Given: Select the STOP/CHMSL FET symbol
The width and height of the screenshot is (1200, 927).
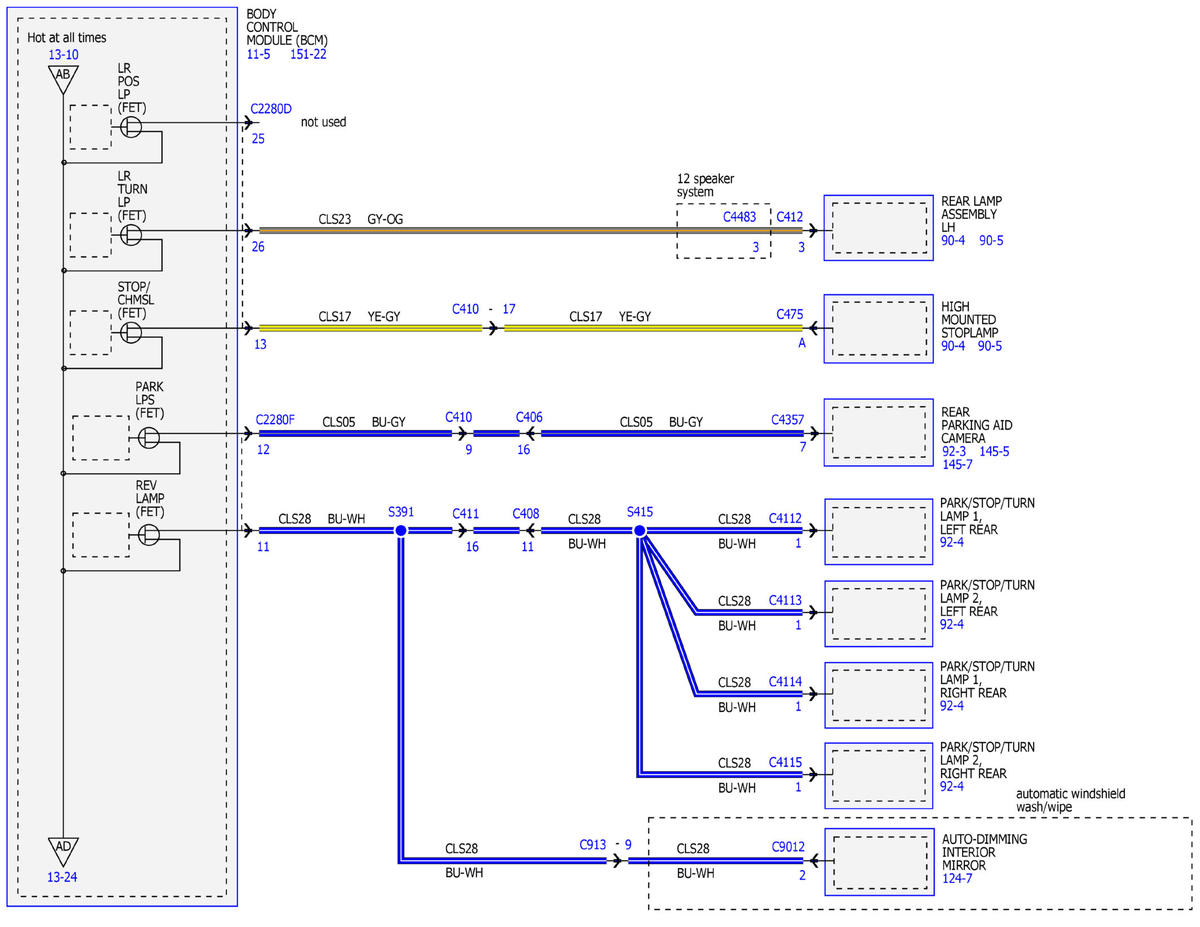Looking at the screenshot, I should (x=131, y=331).
